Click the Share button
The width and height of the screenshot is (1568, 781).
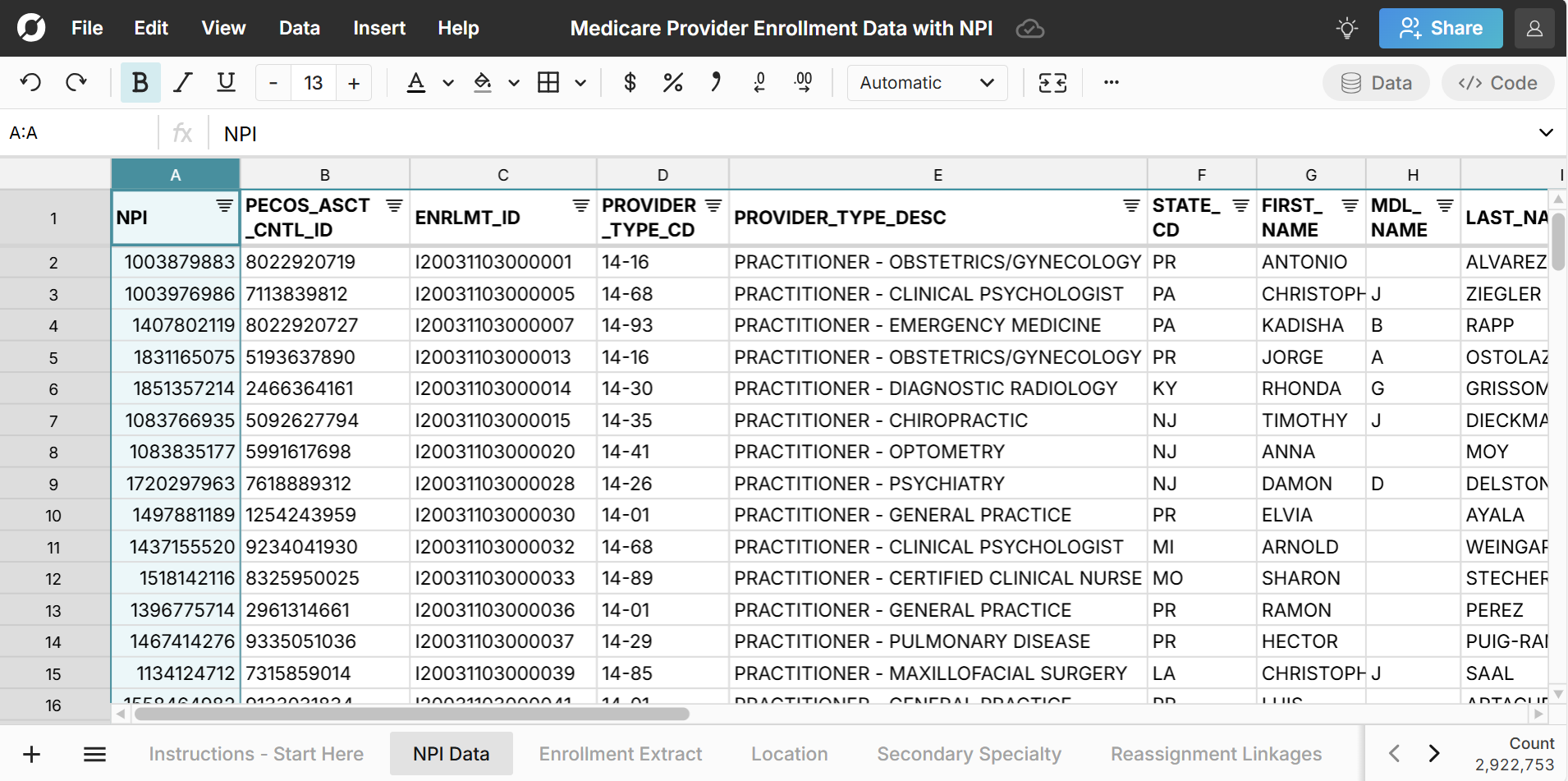[1440, 29]
